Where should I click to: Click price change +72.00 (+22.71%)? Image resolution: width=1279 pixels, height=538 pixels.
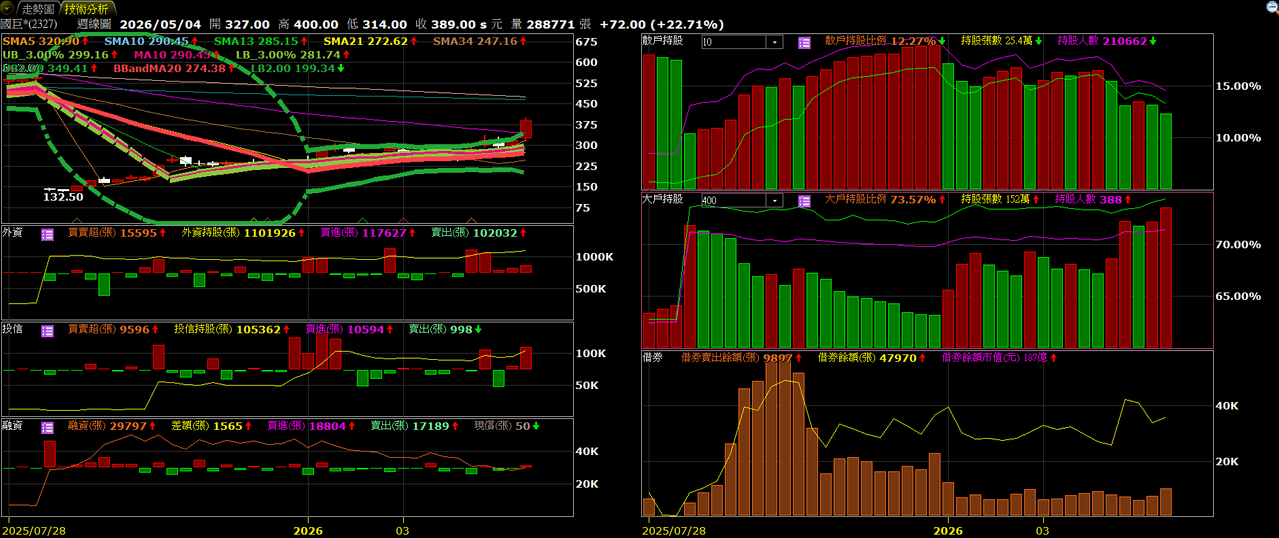tap(662, 24)
